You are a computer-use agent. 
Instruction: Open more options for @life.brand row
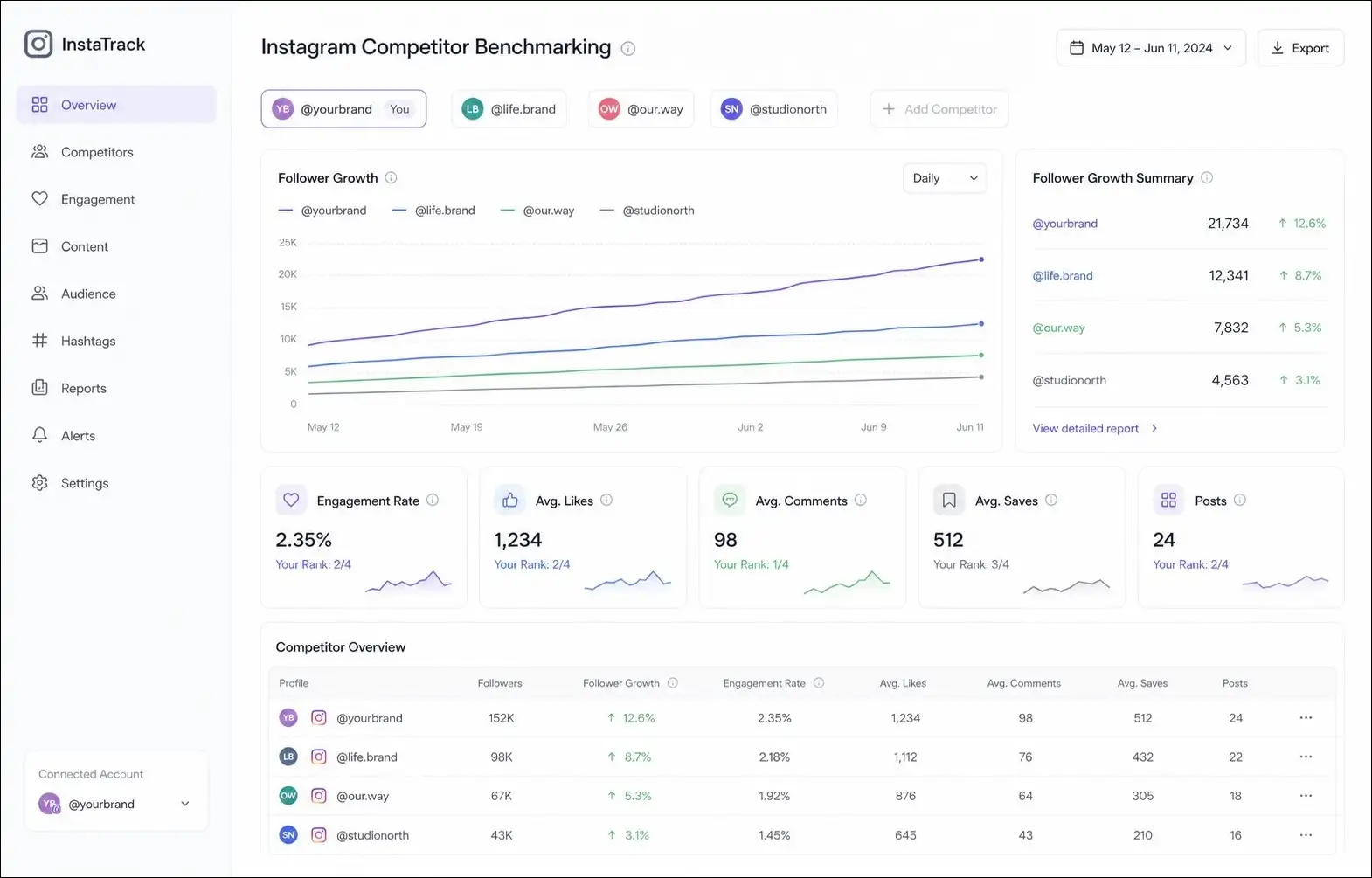pyautogui.click(x=1306, y=757)
